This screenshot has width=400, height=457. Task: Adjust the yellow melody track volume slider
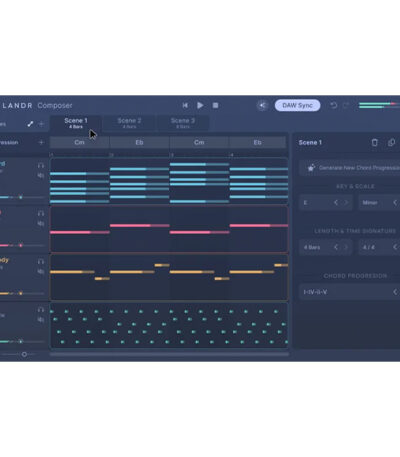(21, 293)
